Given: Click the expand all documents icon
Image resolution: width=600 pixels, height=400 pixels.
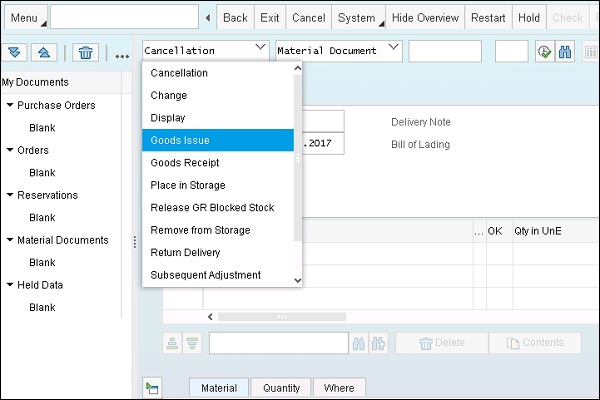Looking at the screenshot, I should [15, 53].
